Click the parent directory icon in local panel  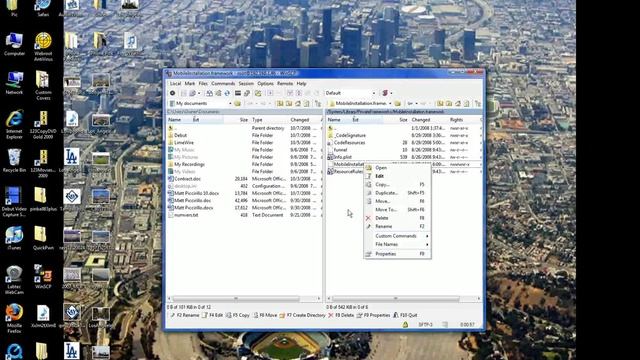coord(280,104)
